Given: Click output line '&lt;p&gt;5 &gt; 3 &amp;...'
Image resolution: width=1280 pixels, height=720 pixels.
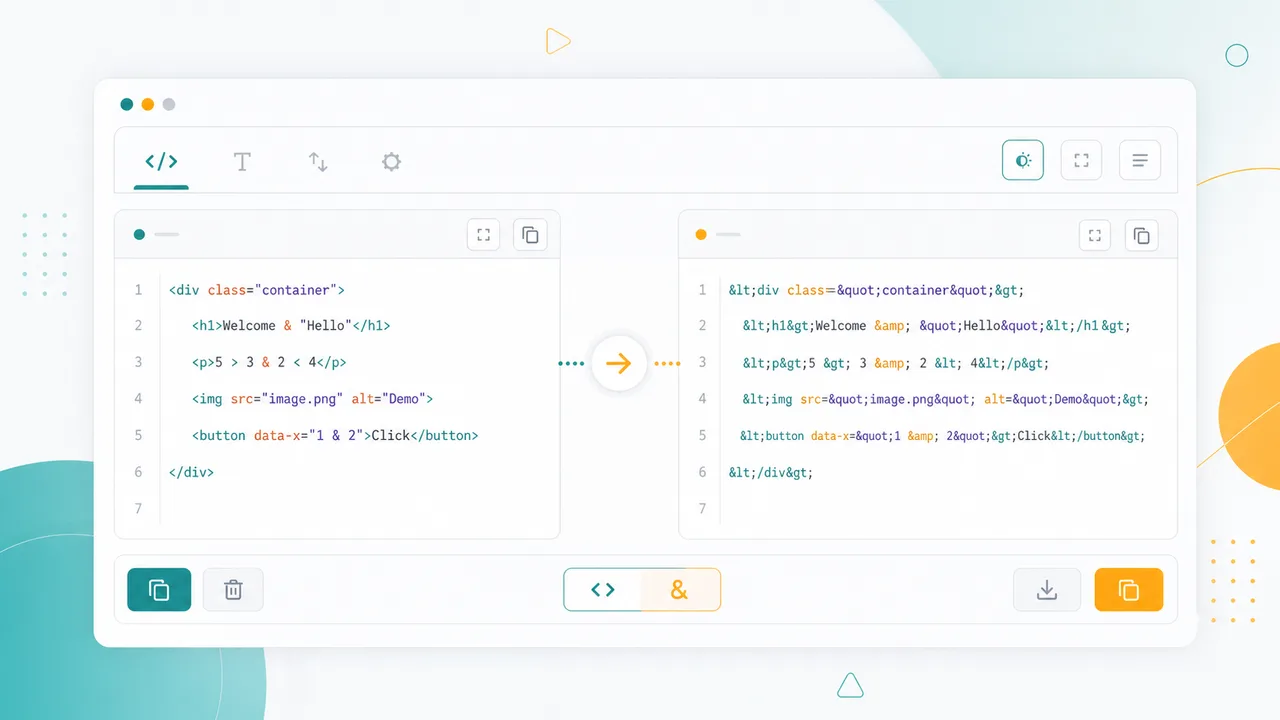Looking at the screenshot, I should point(895,363).
